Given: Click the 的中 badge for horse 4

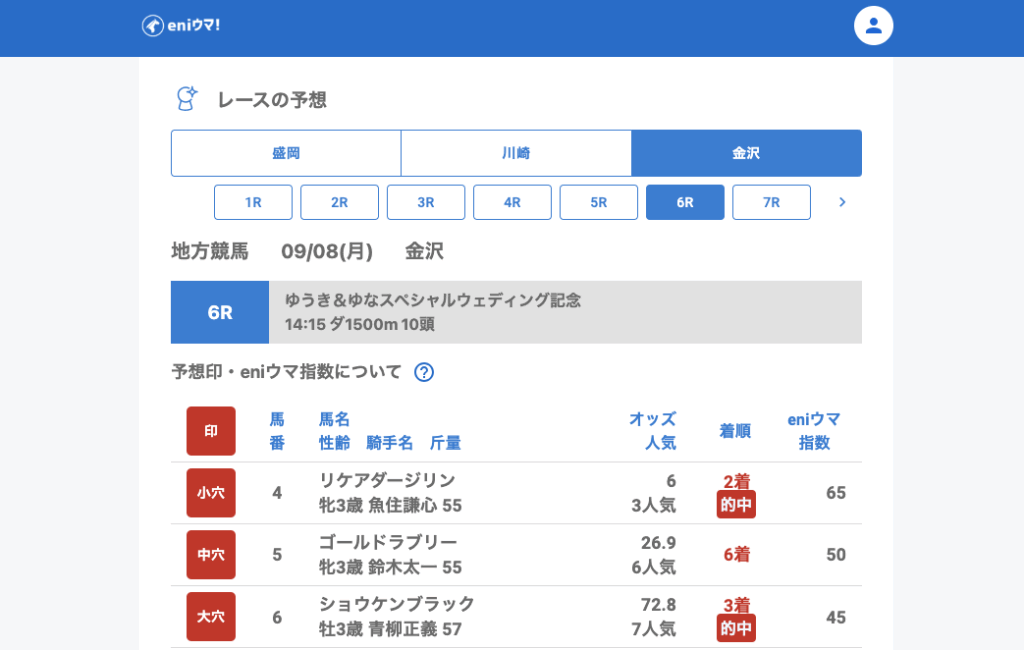Looking at the screenshot, I should point(736,505).
